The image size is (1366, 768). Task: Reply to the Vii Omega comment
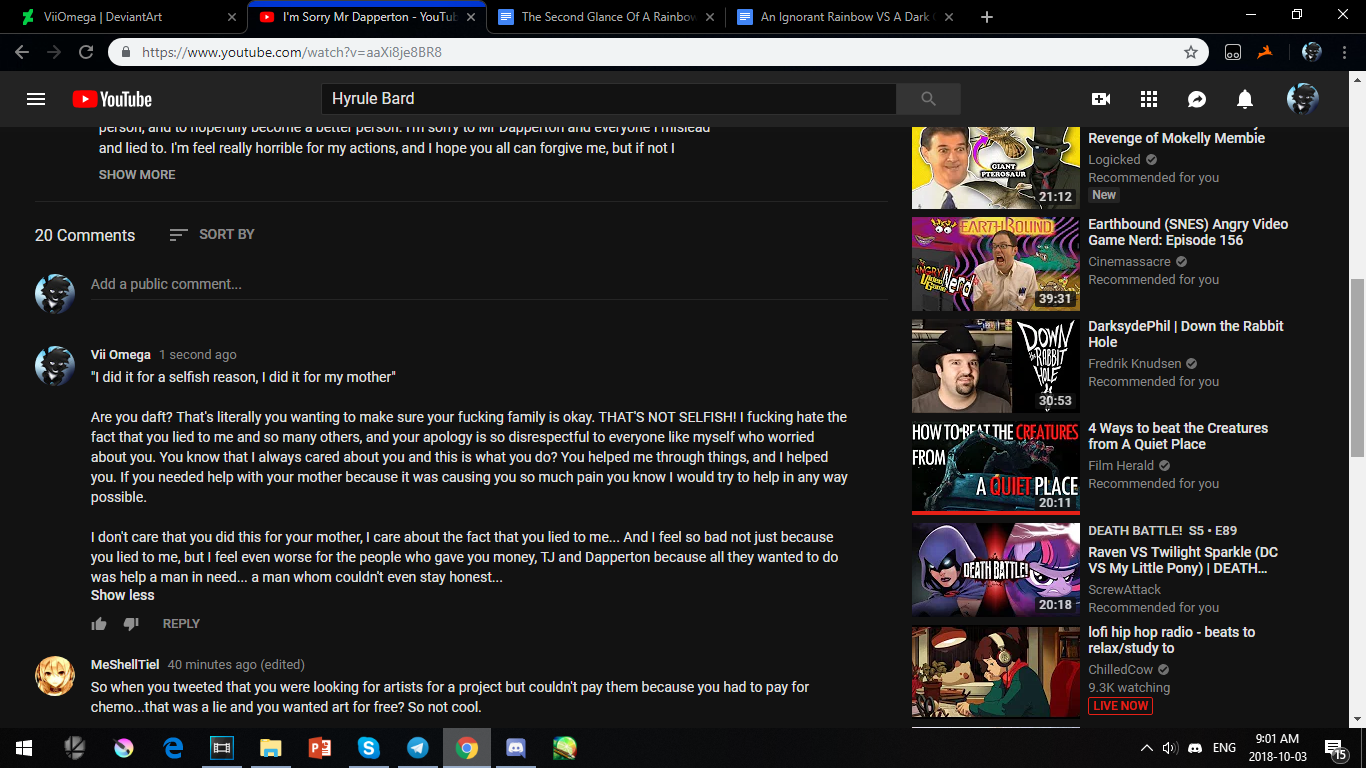pyautogui.click(x=181, y=624)
